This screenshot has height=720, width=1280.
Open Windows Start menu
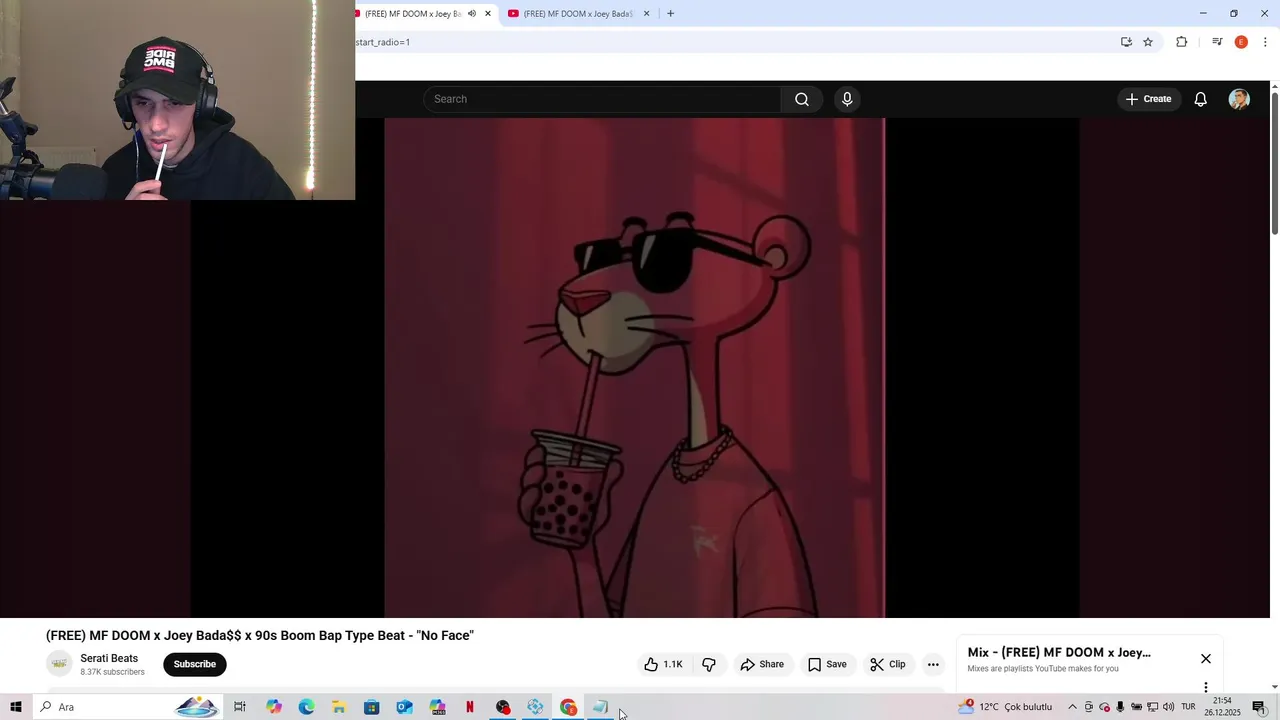15,707
